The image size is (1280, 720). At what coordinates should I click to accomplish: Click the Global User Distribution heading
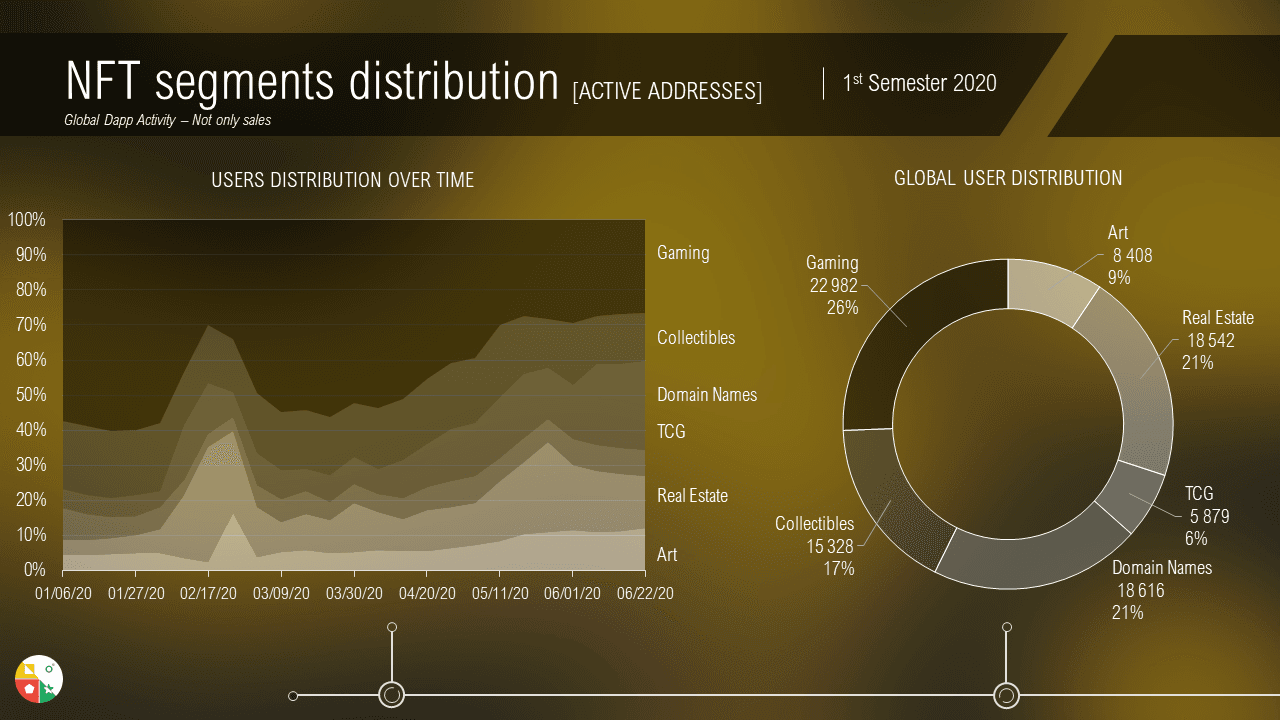coord(1008,178)
